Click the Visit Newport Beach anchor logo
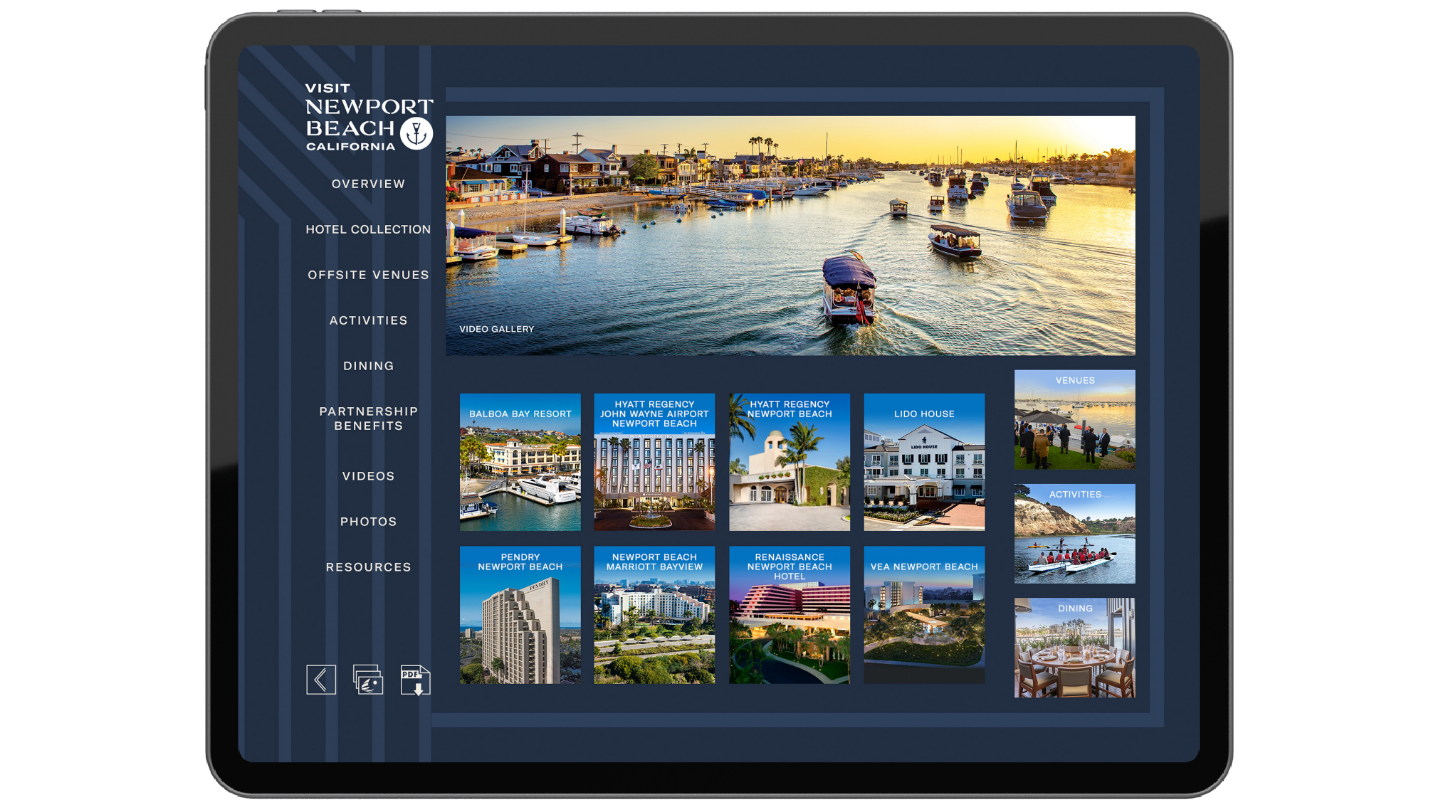The image size is (1440, 810). tap(369, 117)
